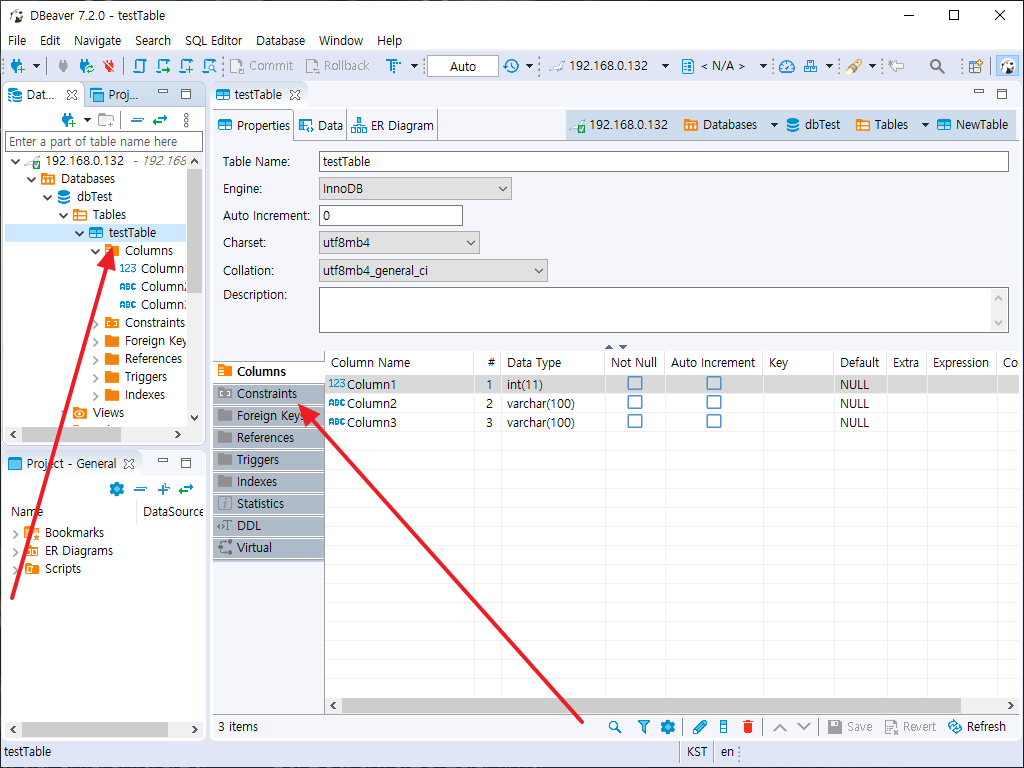This screenshot has width=1024, height=768.
Task: Click the dbTest breadcrumb link
Action: tap(814, 125)
